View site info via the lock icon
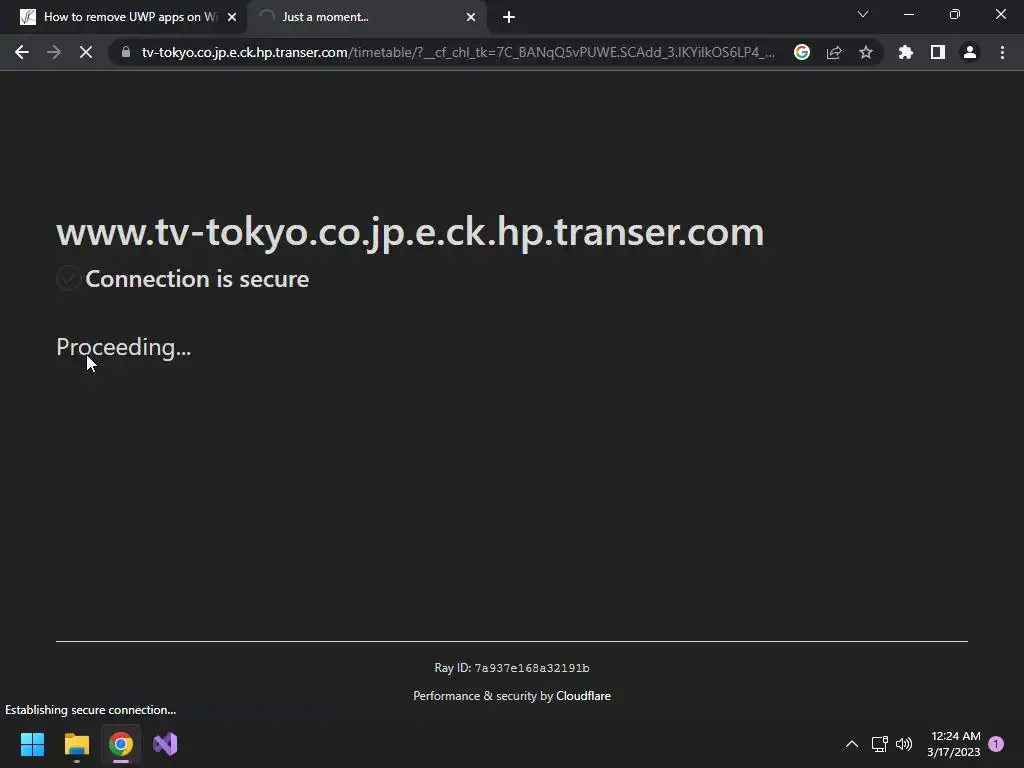Screen dimensions: 1024x768 126,52
